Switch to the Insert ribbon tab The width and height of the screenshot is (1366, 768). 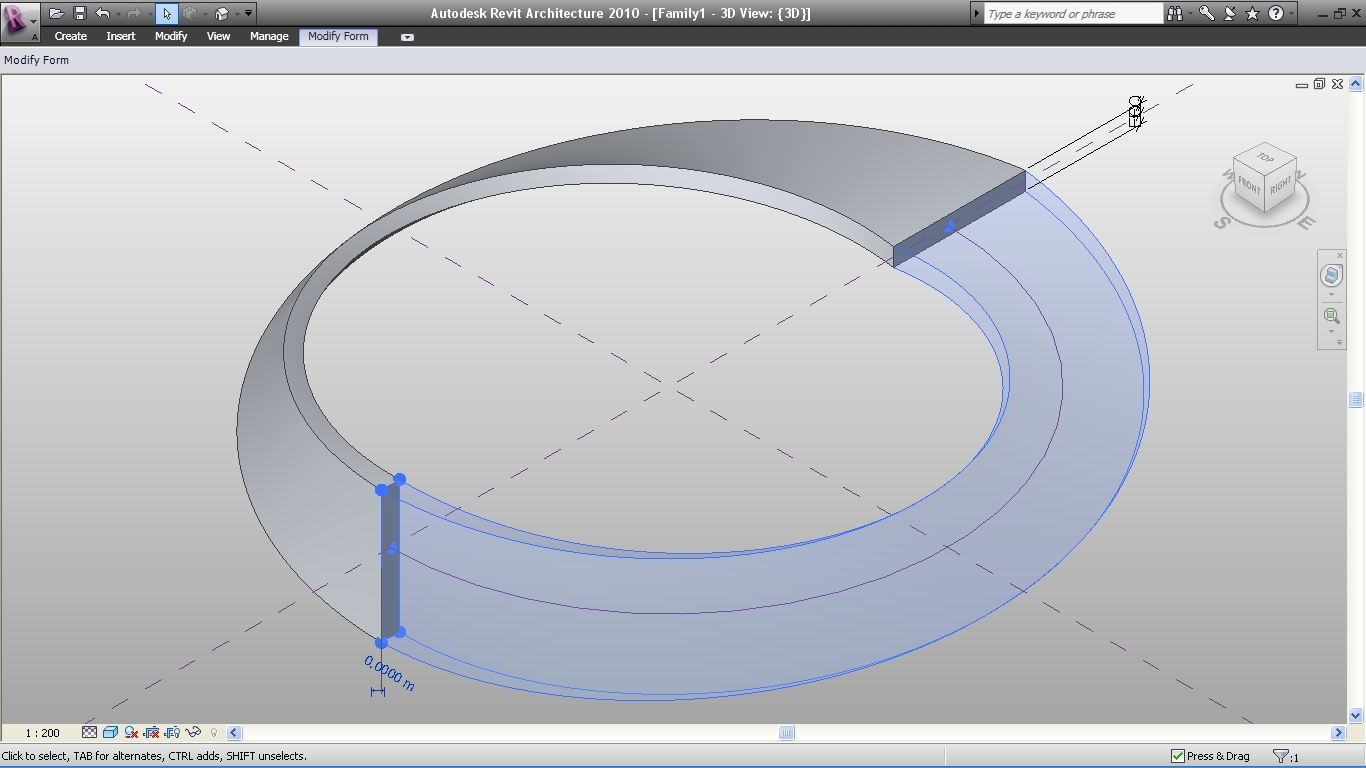pyautogui.click(x=120, y=36)
